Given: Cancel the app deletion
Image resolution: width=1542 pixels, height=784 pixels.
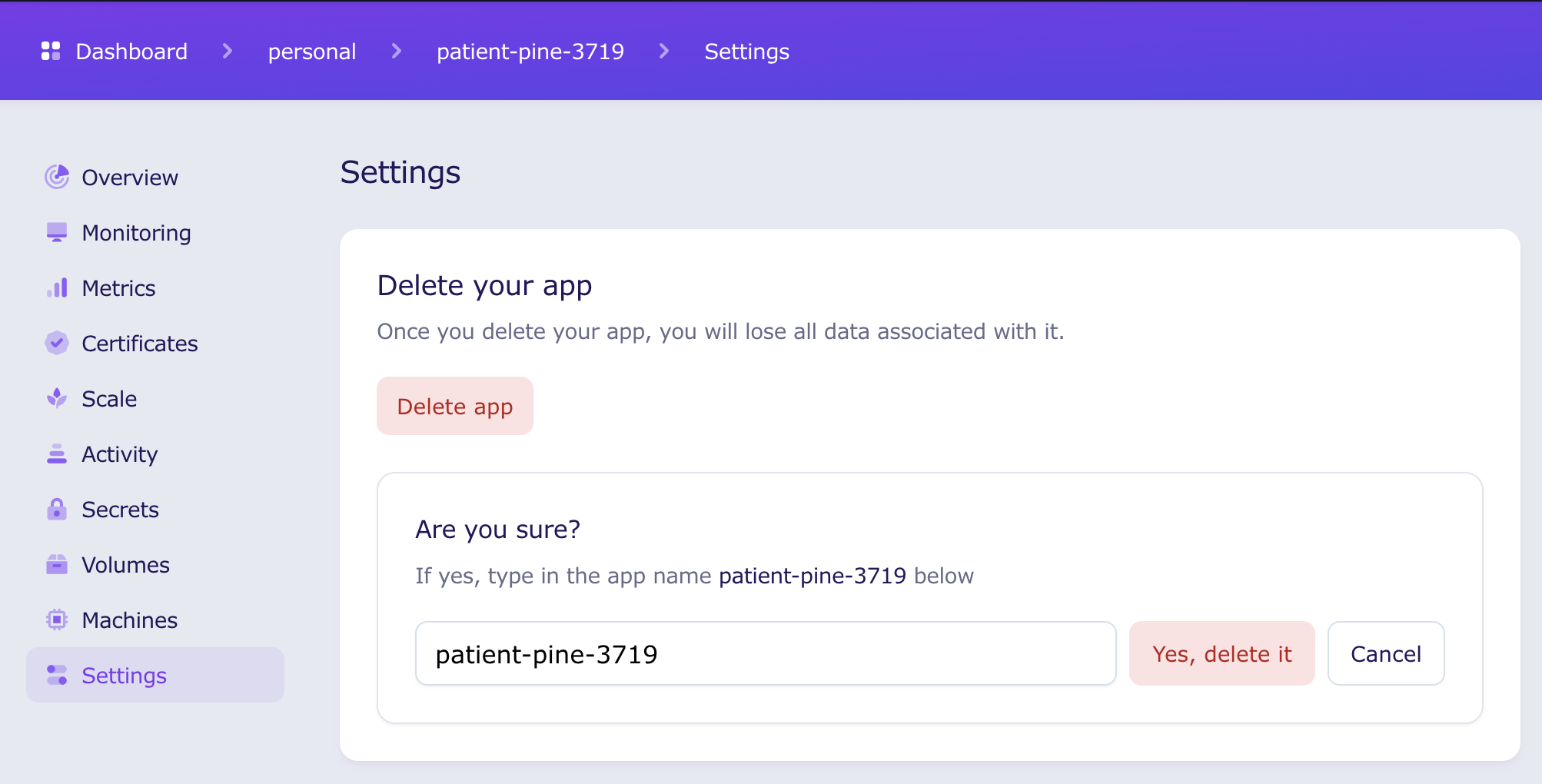Looking at the screenshot, I should click(x=1385, y=653).
